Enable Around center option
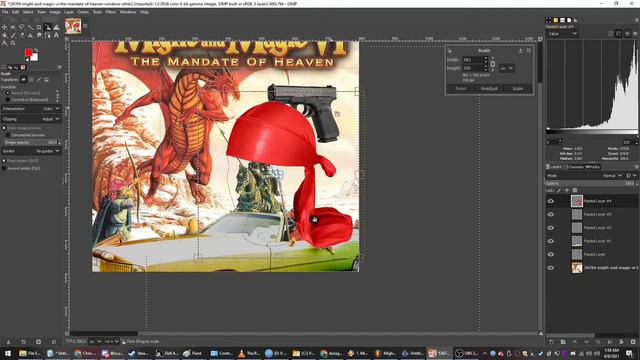 (4, 168)
